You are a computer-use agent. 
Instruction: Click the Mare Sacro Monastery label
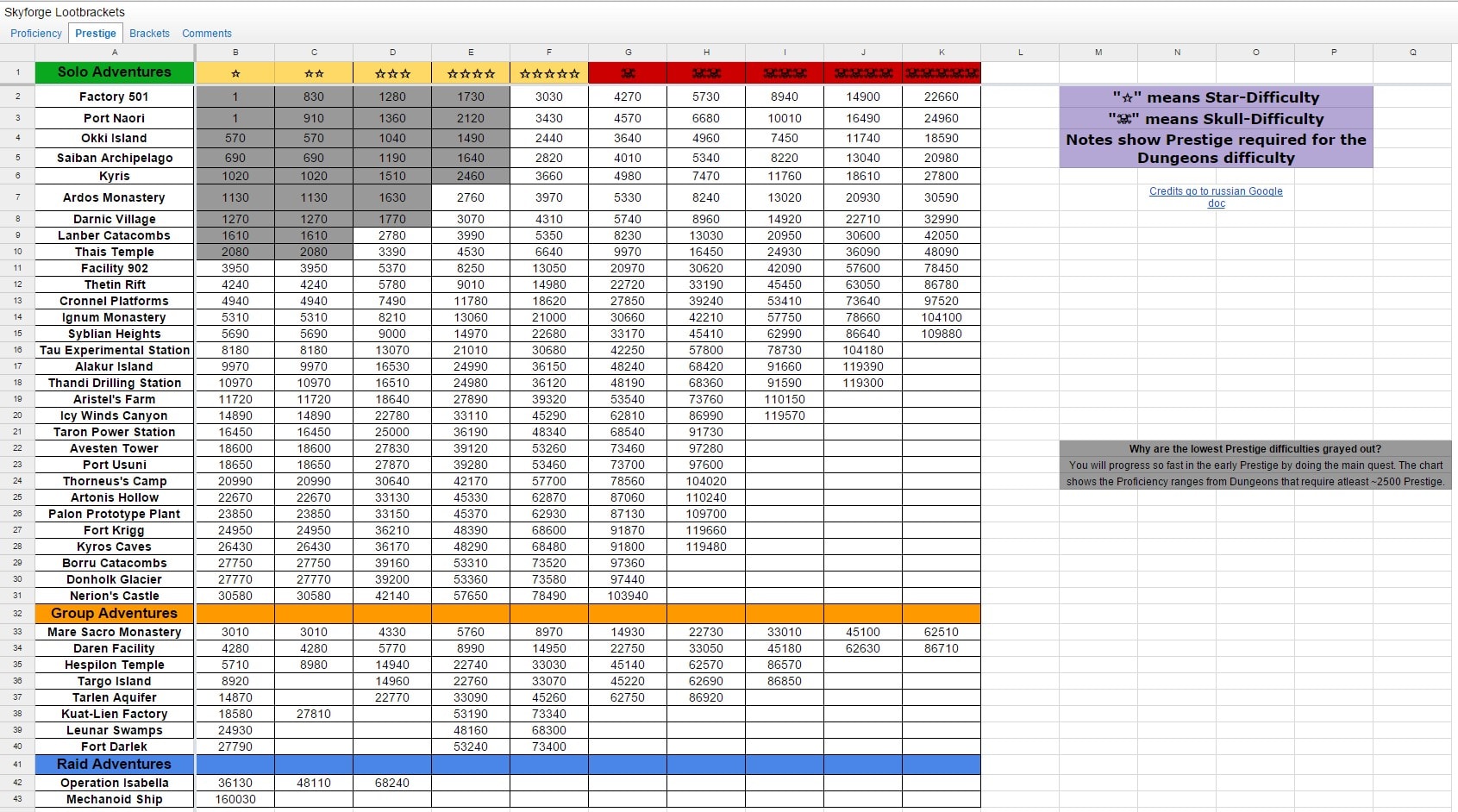[115, 632]
